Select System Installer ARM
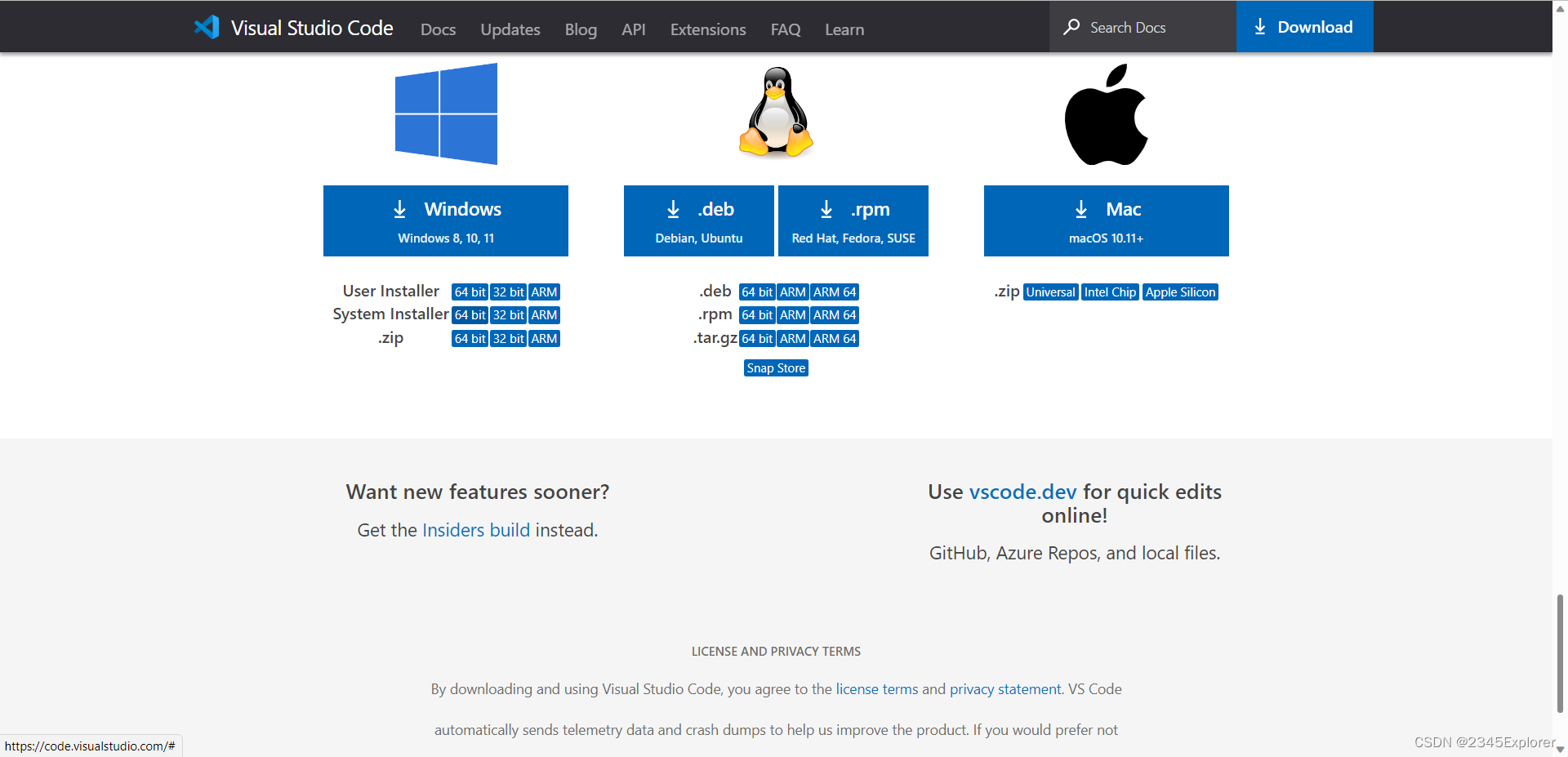 544,315
